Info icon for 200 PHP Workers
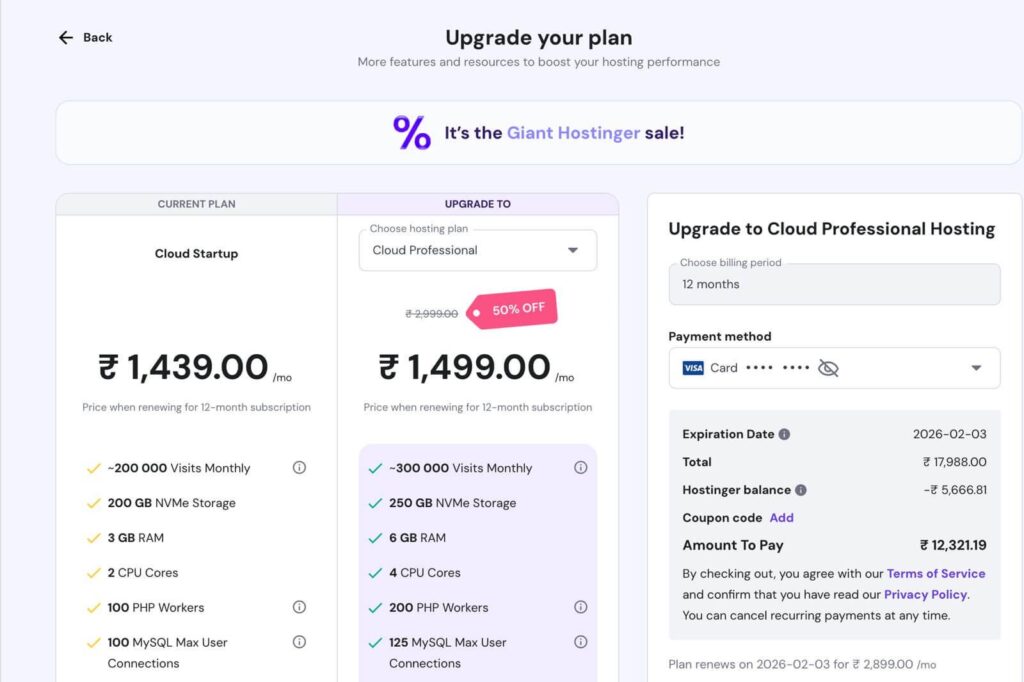The width and height of the screenshot is (1024, 682). pos(581,607)
